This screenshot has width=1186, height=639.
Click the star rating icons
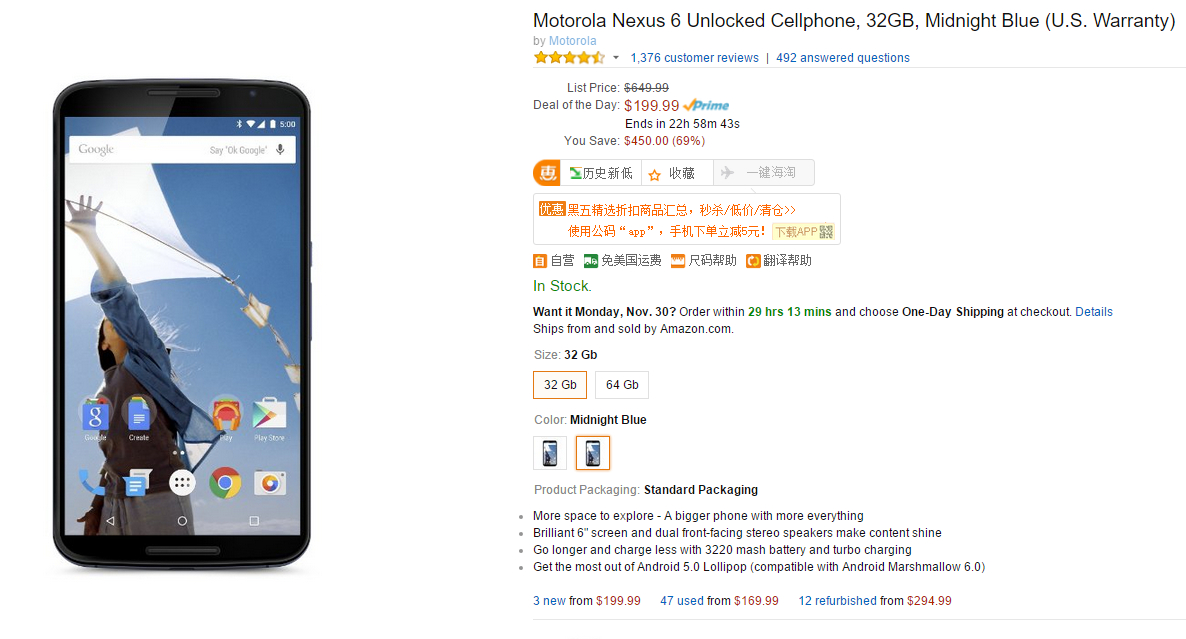coord(569,58)
